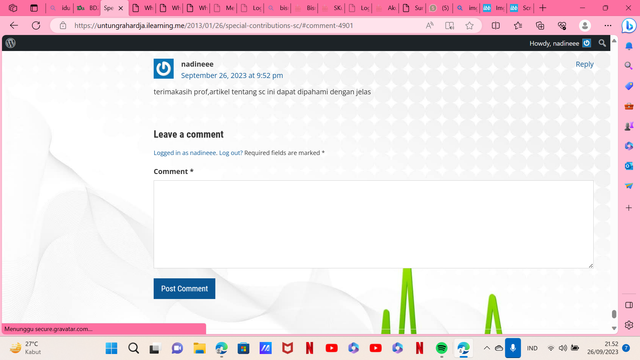This screenshot has width=640, height=360.
Task: Reload the current page
Action: (x=36, y=25)
